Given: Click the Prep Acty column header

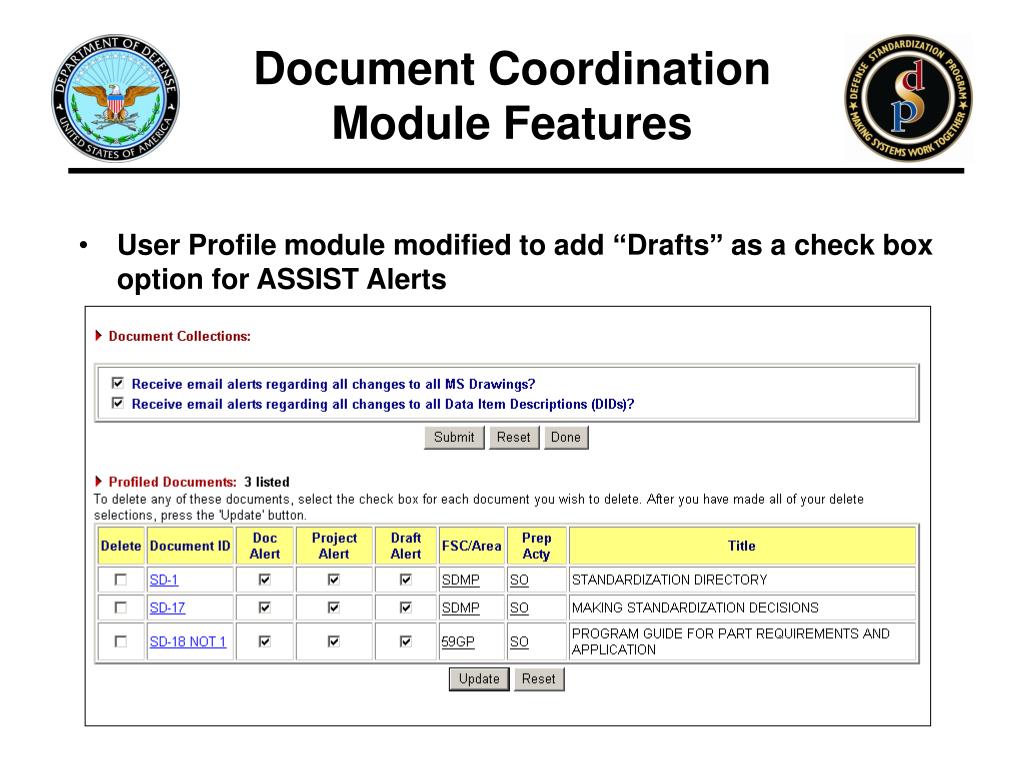Looking at the screenshot, I should coord(536,546).
